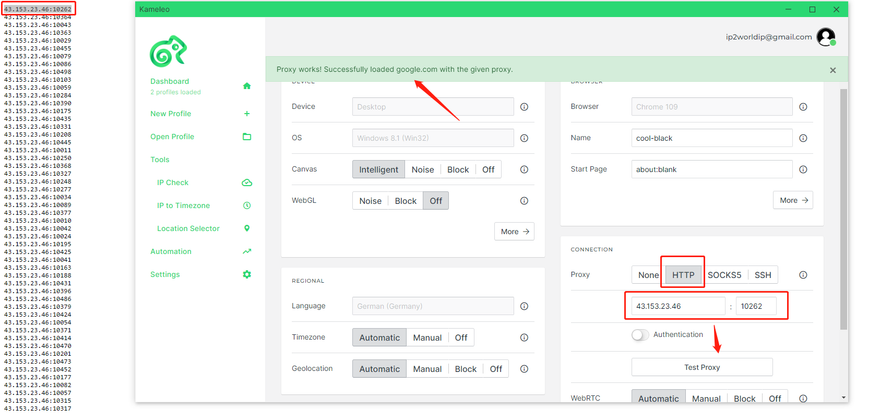880x413 pixels.
Task: Click the New Profile plus icon
Action: pyautogui.click(x=247, y=114)
